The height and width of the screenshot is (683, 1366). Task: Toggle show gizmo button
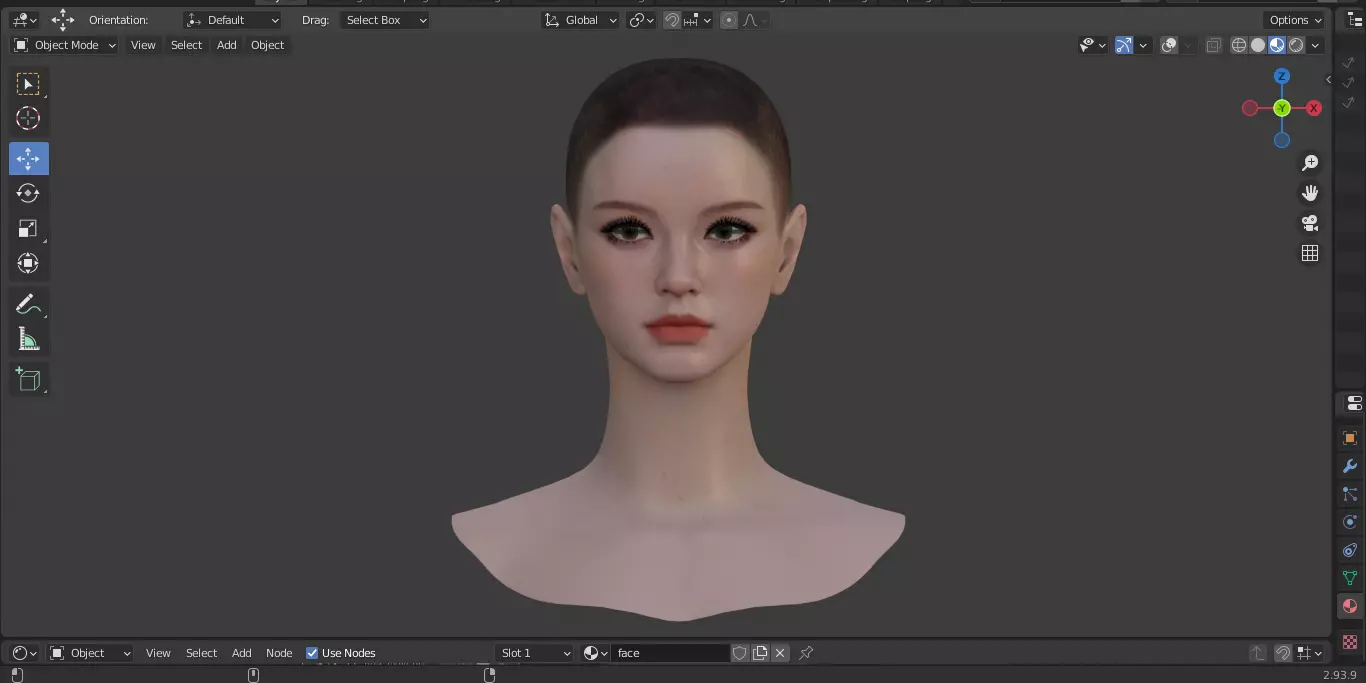click(1124, 45)
